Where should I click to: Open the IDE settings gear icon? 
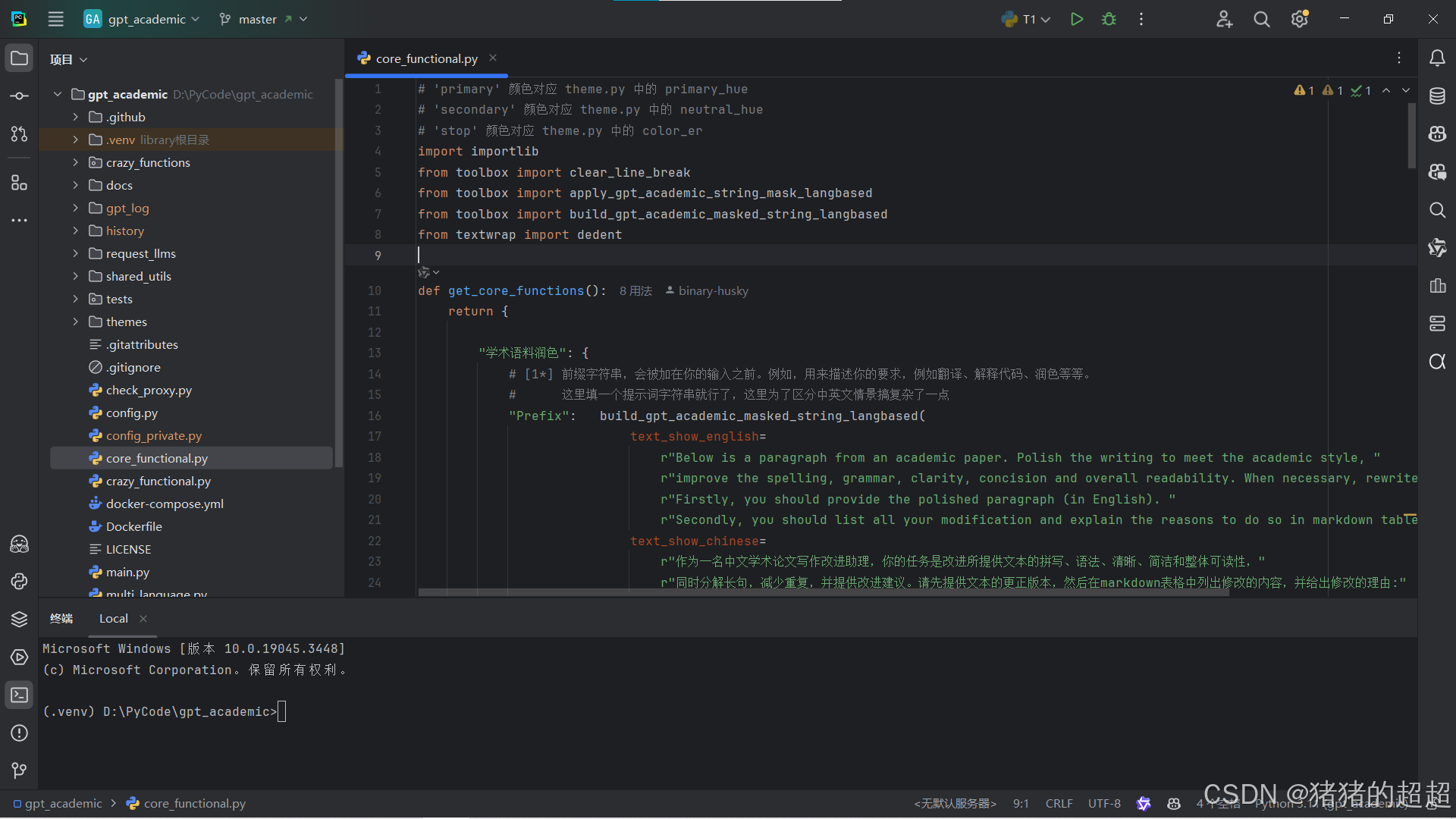point(1299,20)
